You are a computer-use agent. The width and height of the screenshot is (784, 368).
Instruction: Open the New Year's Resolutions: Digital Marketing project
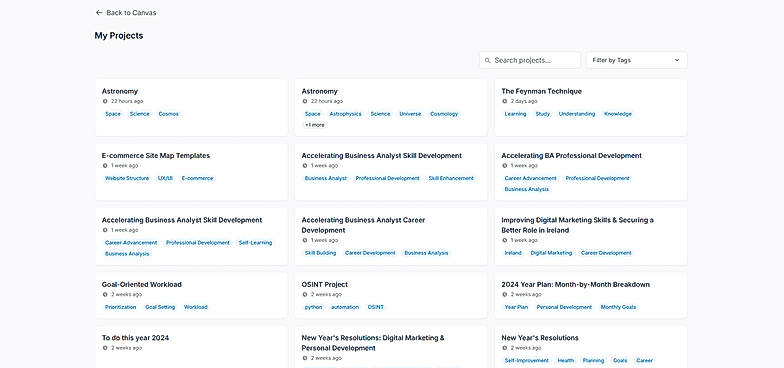coord(373,343)
